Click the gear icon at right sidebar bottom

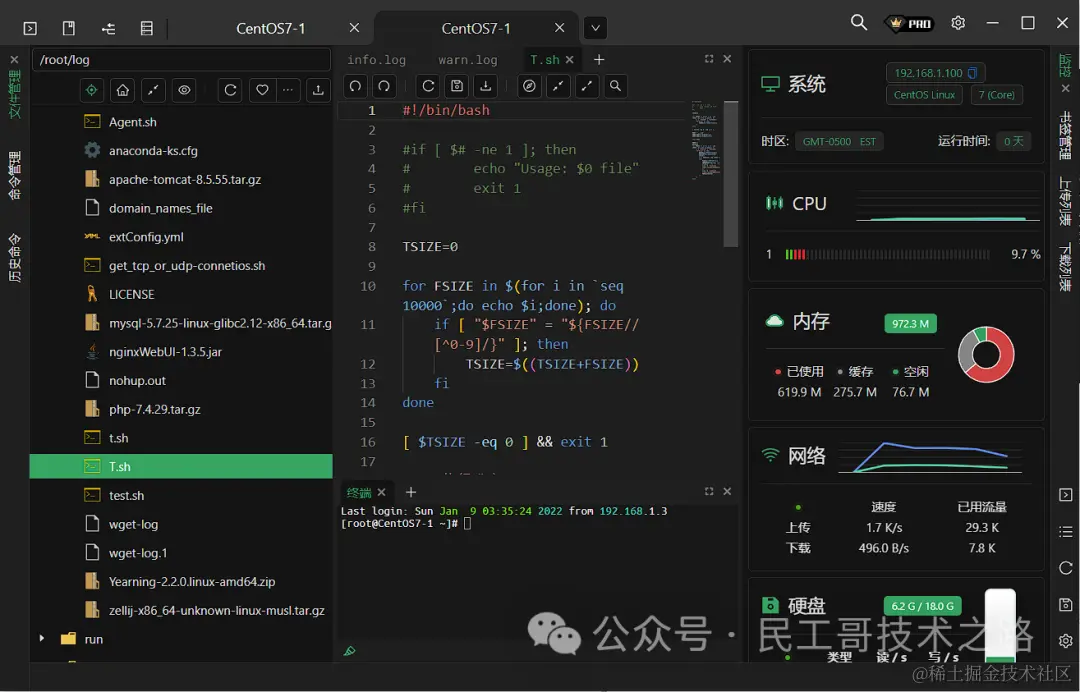[x=1066, y=641]
